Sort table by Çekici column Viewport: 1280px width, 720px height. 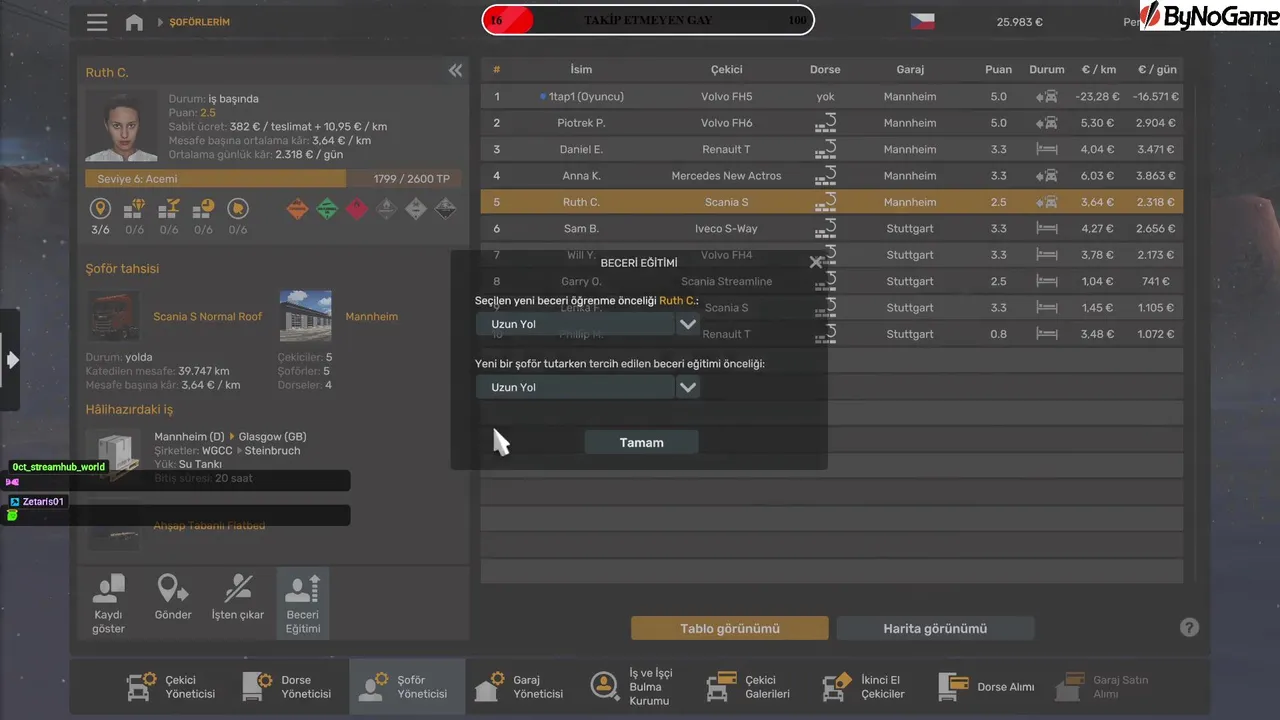pyautogui.click(x=727, y=70)
